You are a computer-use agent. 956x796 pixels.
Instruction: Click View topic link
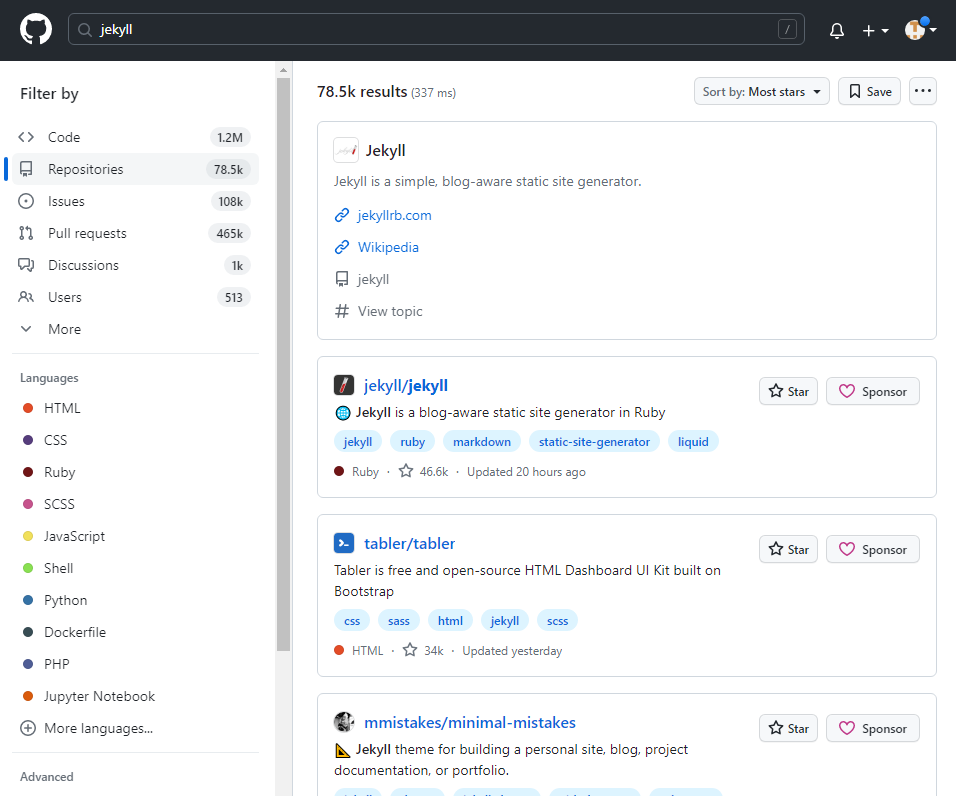click(390, 311)
